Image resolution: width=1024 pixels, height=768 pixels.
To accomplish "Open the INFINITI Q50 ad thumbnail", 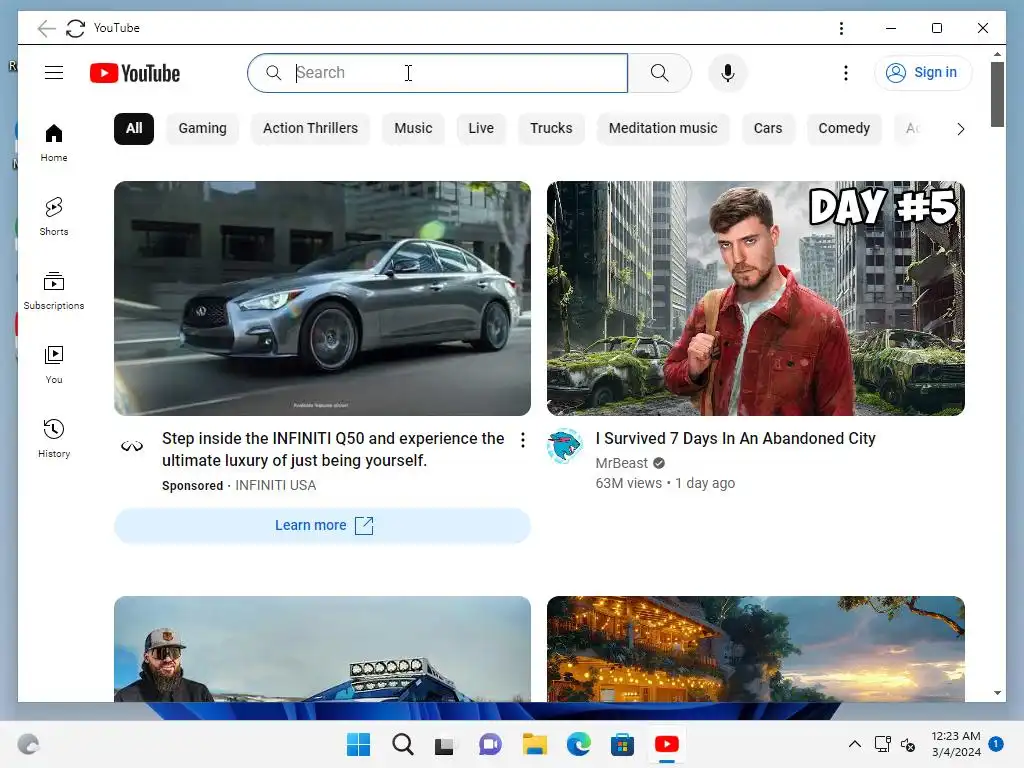I will pos(323,298).
